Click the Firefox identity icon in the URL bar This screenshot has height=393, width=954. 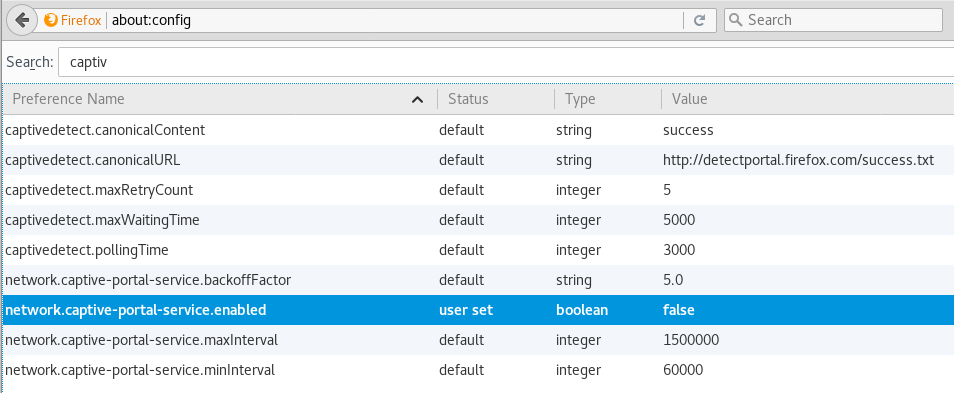pyautogui.click(x=51, y=20)
